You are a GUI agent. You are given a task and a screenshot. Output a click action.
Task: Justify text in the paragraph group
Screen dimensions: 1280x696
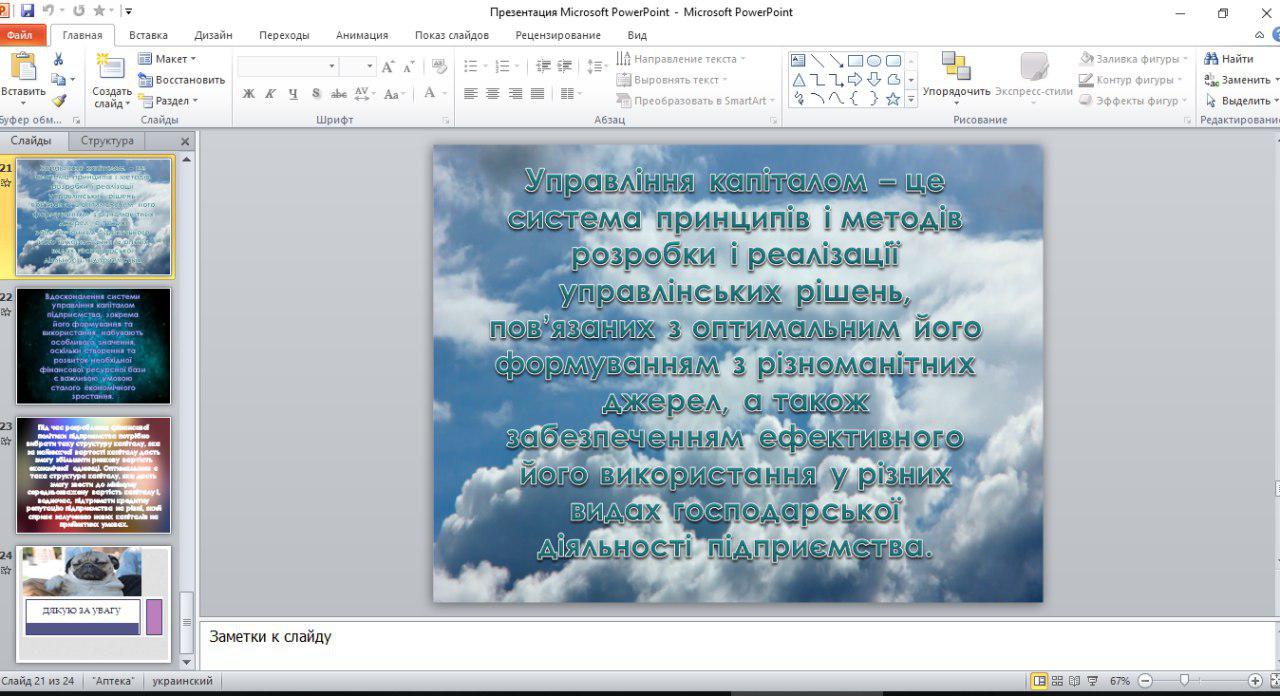tap(537, 93)
